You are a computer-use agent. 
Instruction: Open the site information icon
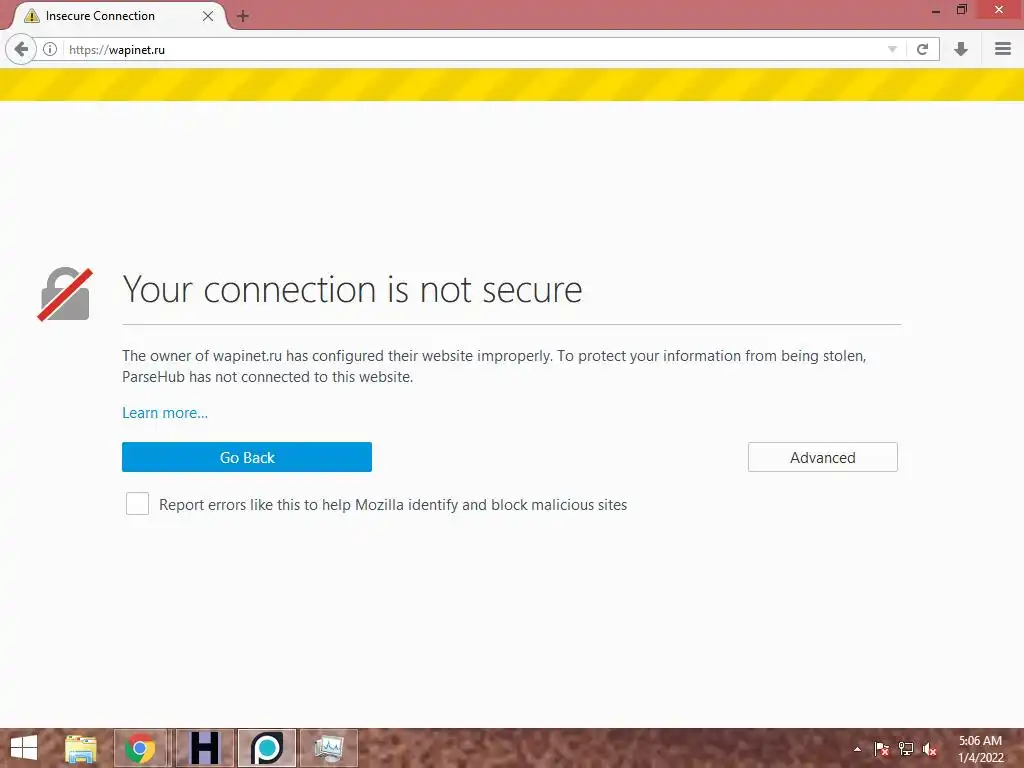50,49
